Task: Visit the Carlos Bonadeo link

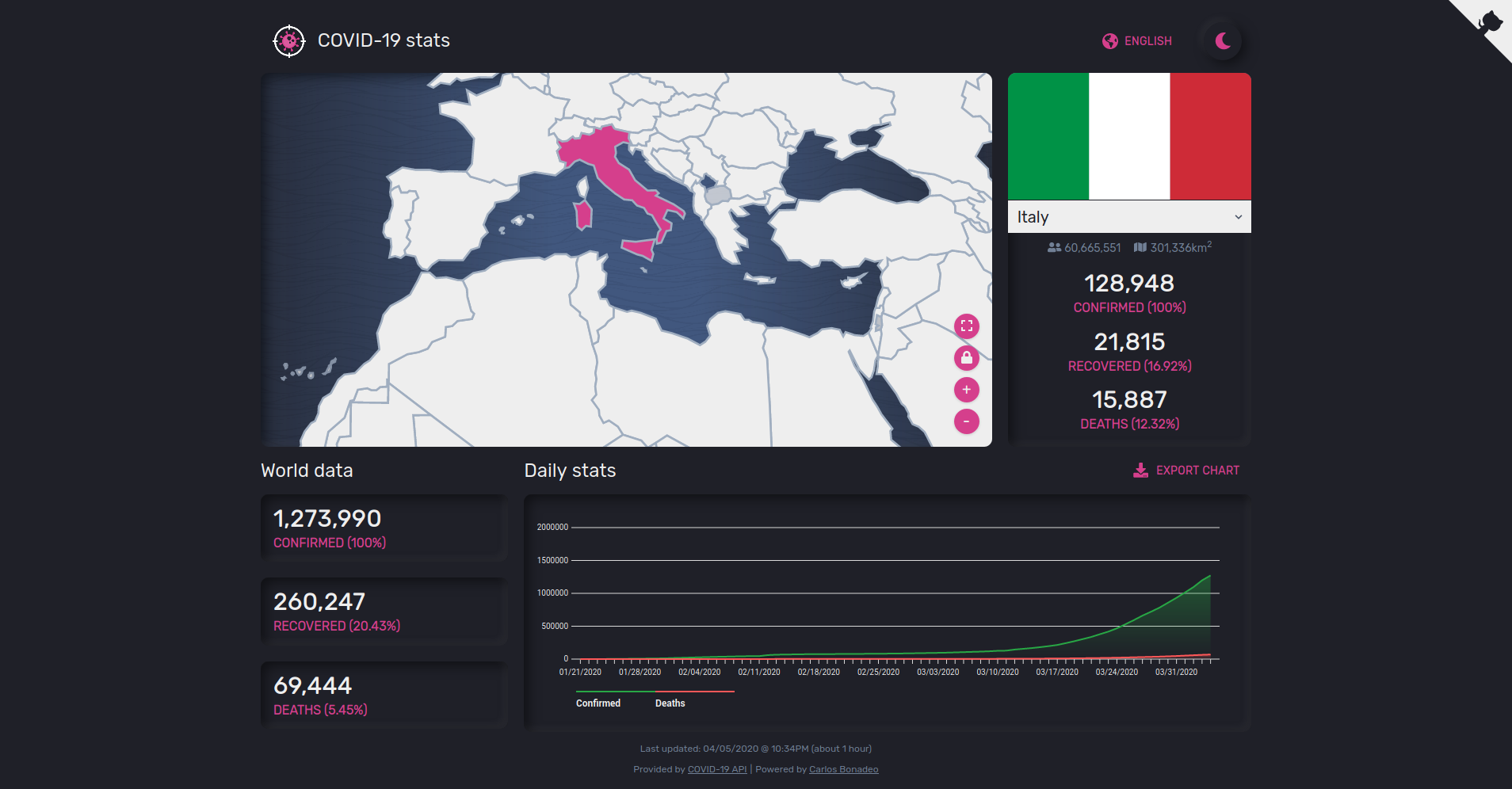Action: [x=843, y=769]
